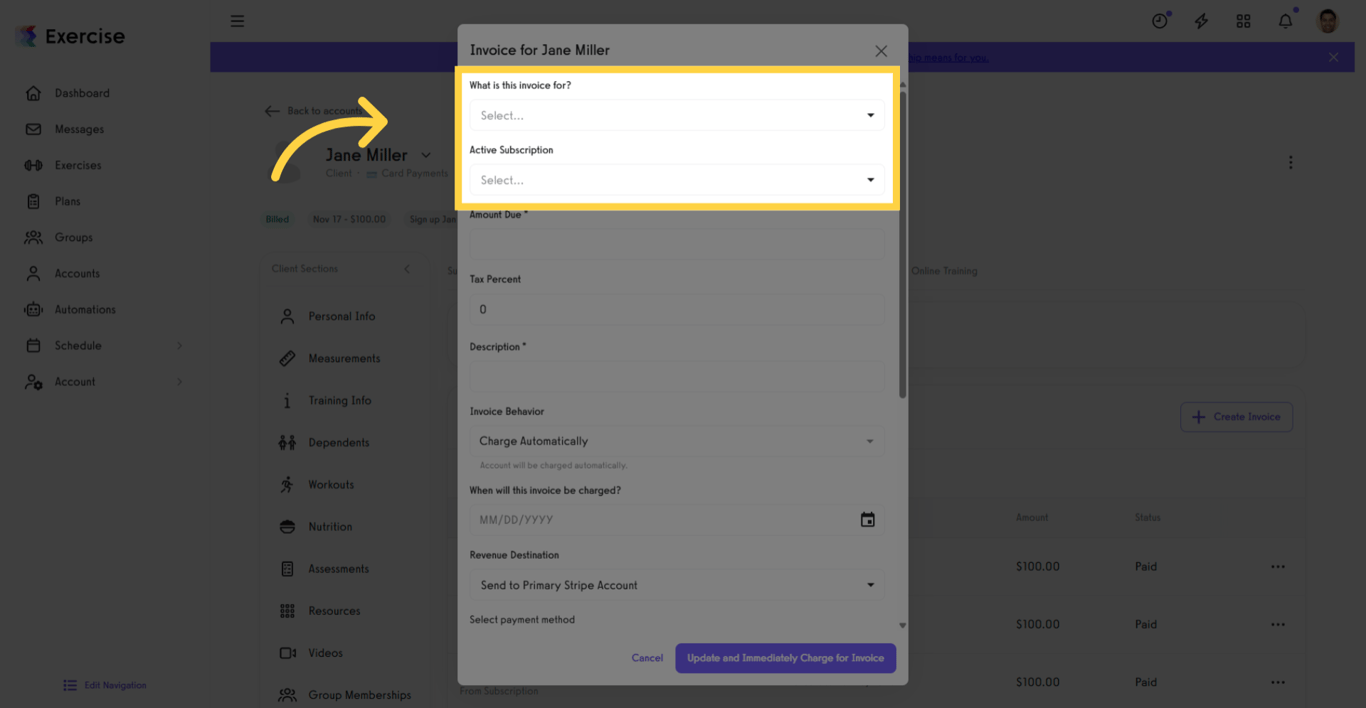Open the apps grid icon
The image size is (1366, 708).
click(1243, 21)
